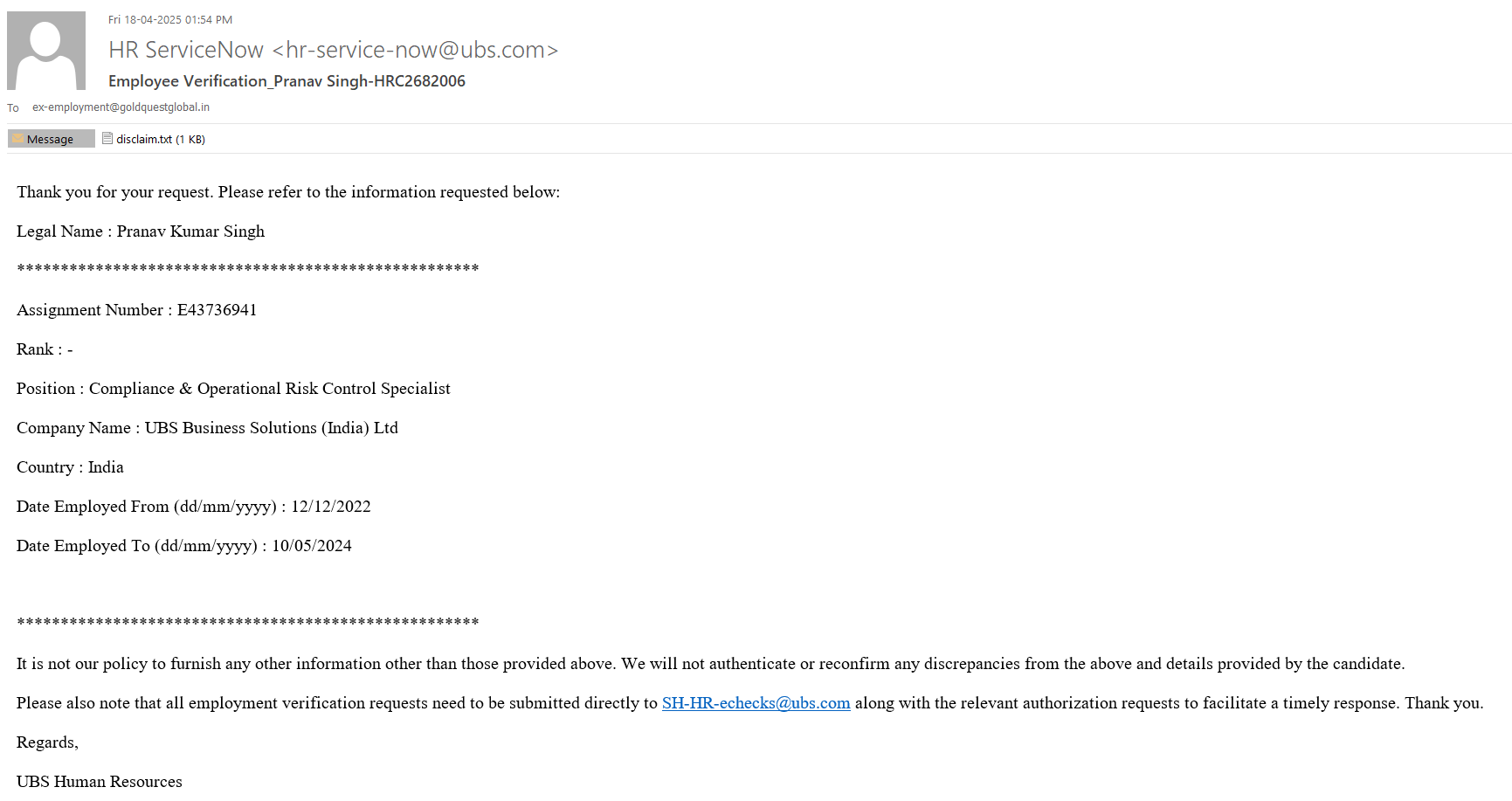Click the sender HR ServiceNow email address
Viewport: 1512px width, 801px height.
tap(334, 51)
